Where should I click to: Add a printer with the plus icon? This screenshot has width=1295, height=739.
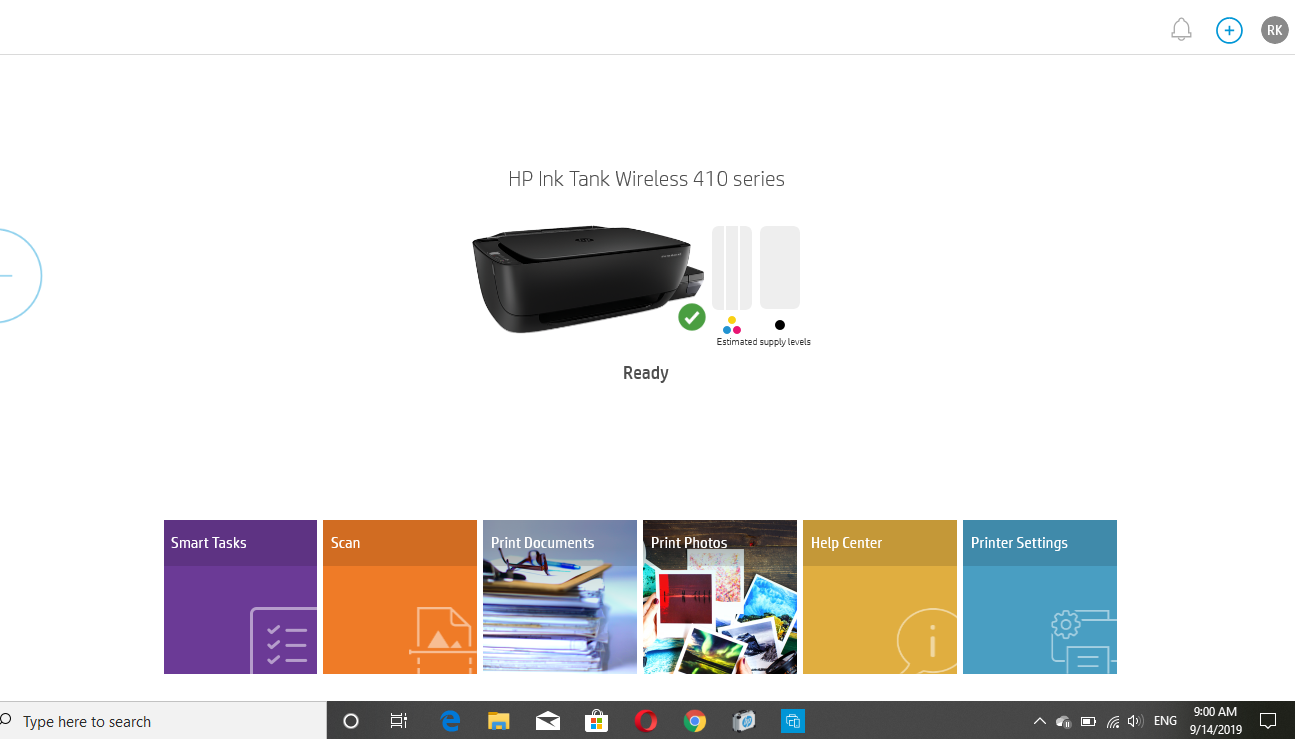[x=1229, y=30]
